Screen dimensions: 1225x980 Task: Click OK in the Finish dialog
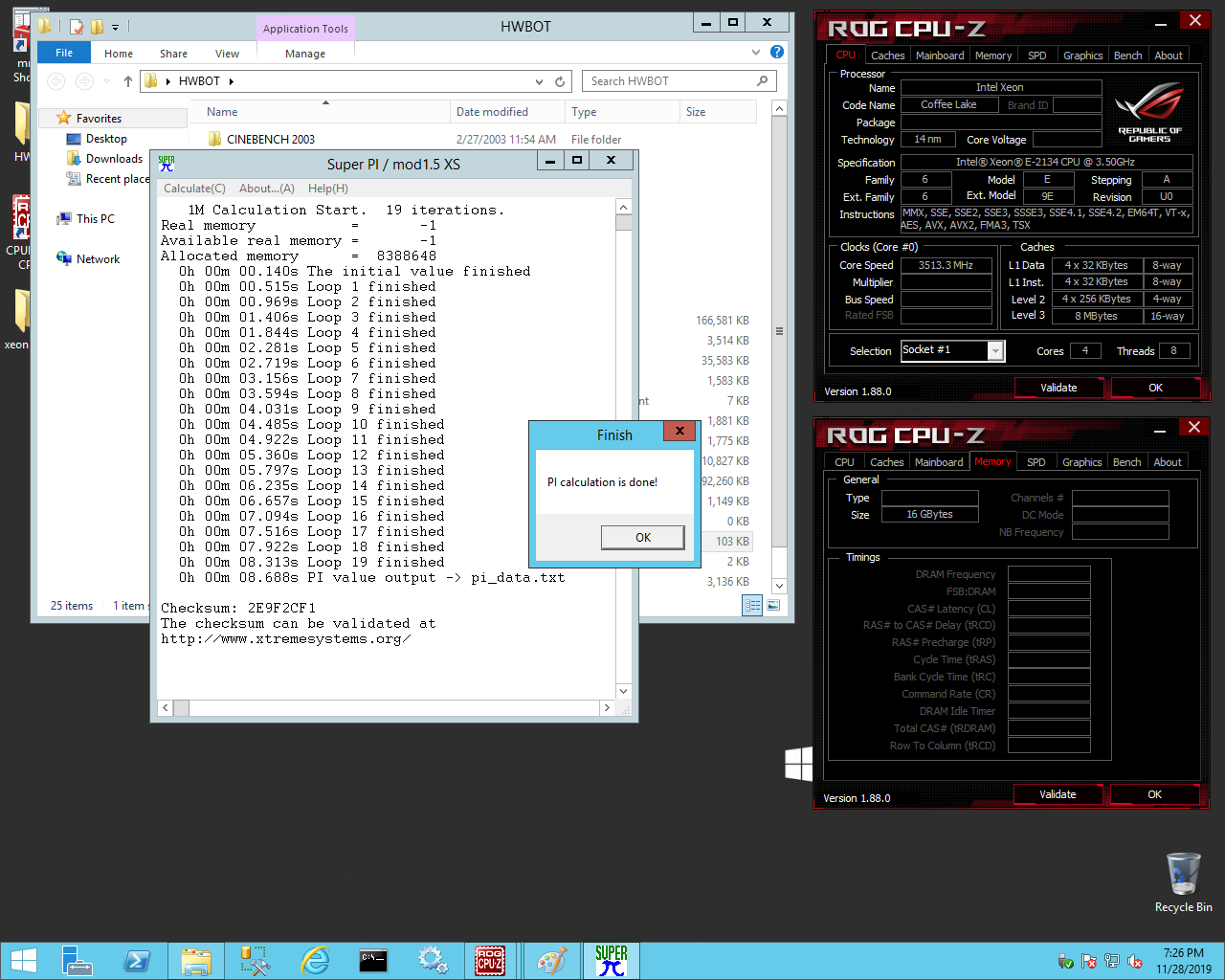pos(643,538)
